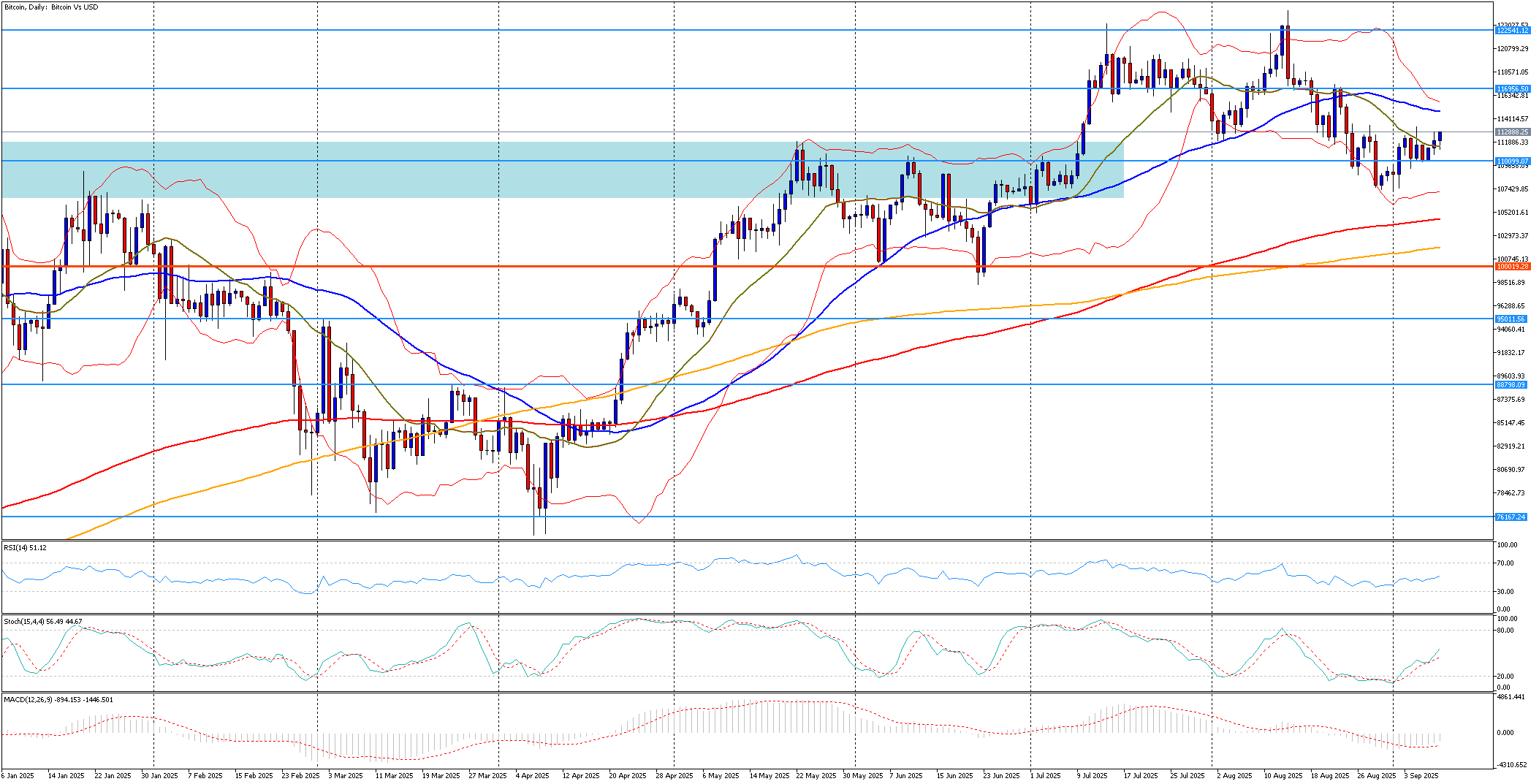Click the 105201.61 price axis label

(1513, 213)
